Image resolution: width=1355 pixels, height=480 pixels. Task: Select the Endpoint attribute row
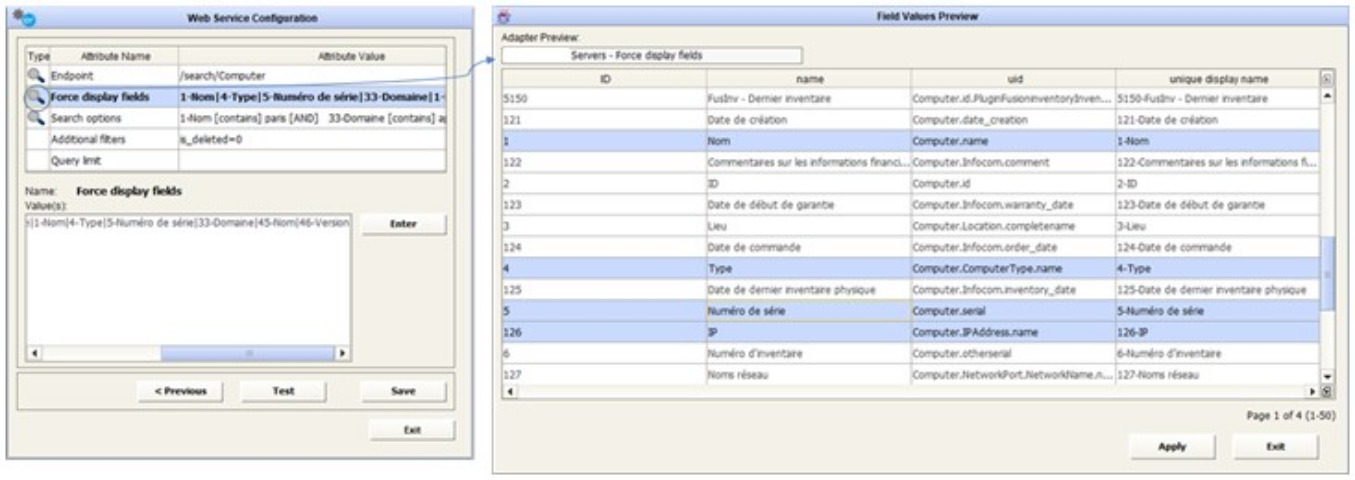tap(235, 76)
